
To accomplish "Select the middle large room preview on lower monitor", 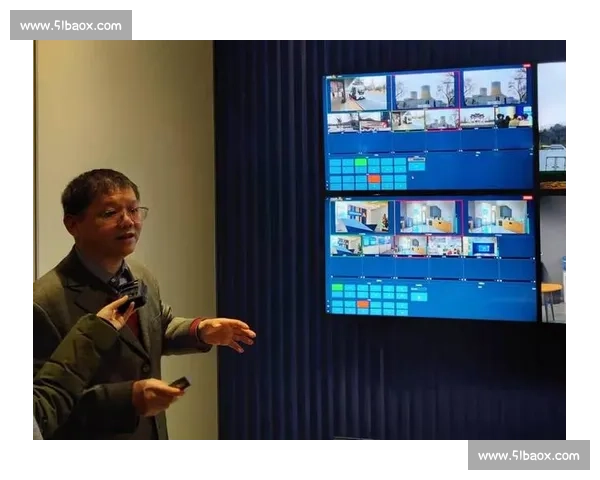I will coord(428,216).
